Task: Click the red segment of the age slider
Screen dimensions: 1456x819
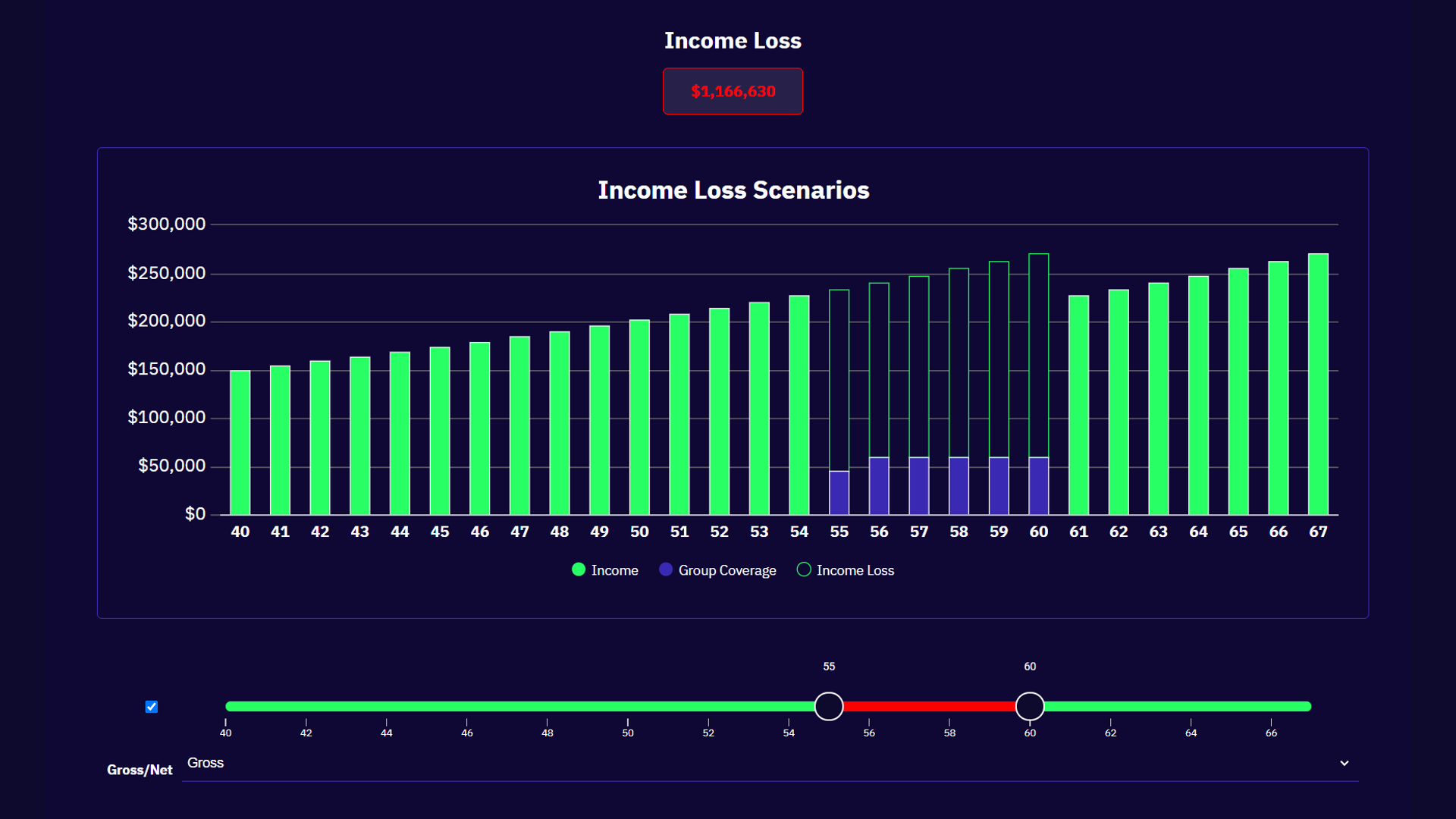Action: coord(929,706)
